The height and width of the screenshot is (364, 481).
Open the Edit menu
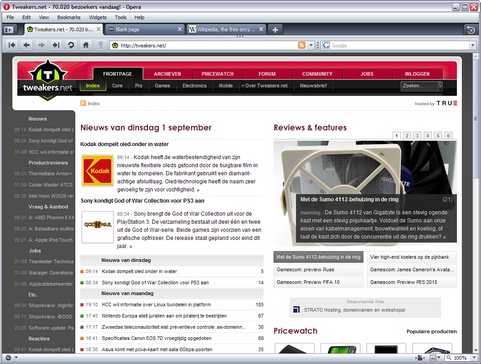26,17
